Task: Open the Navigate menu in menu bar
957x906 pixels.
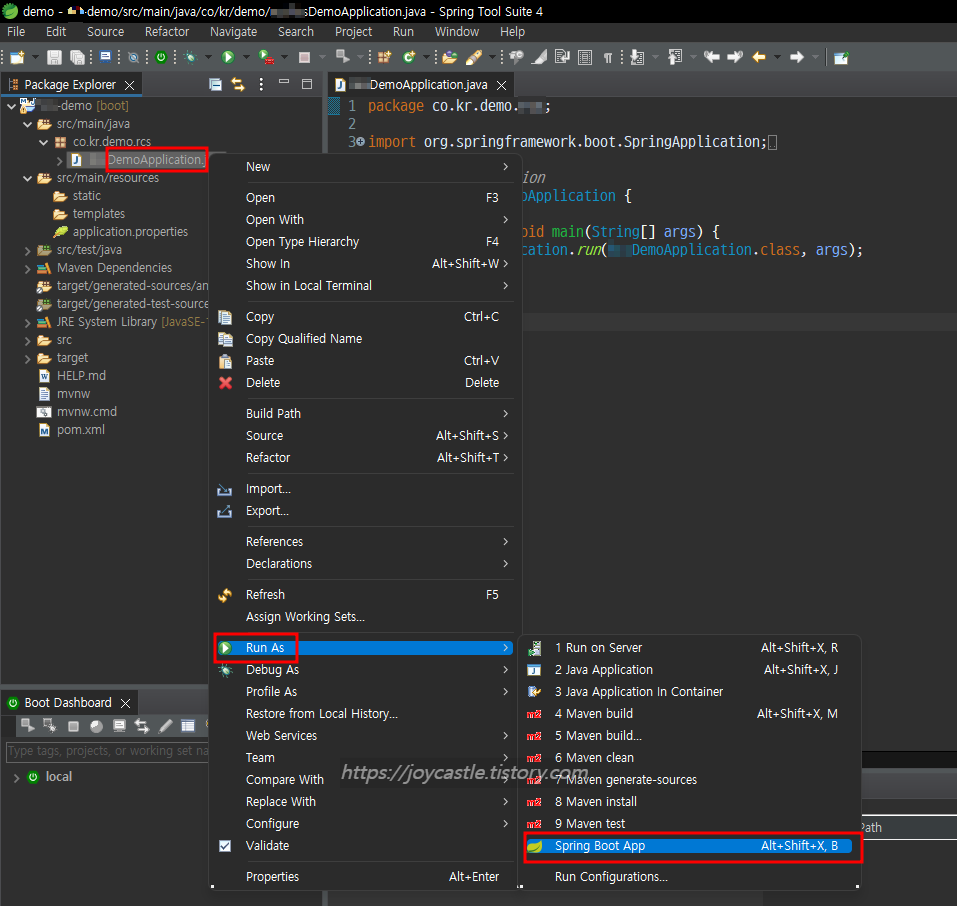Action: point(233,32)
